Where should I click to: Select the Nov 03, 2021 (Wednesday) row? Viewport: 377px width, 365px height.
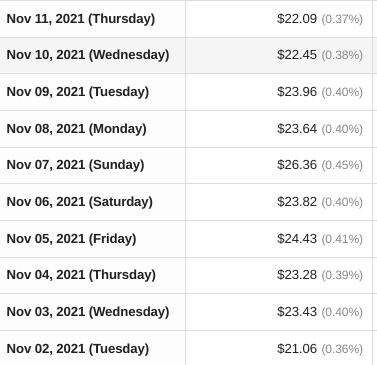pos(188,312)
